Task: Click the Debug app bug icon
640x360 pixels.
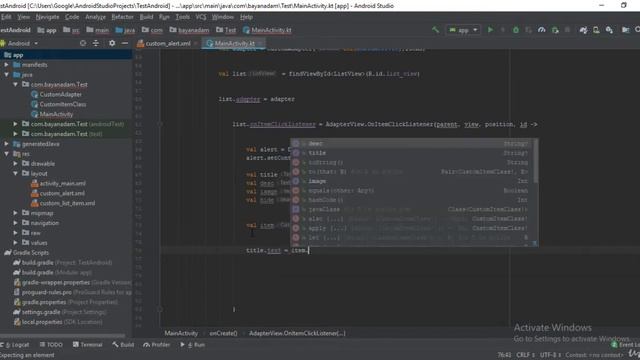Action: (x=516, y=30)
